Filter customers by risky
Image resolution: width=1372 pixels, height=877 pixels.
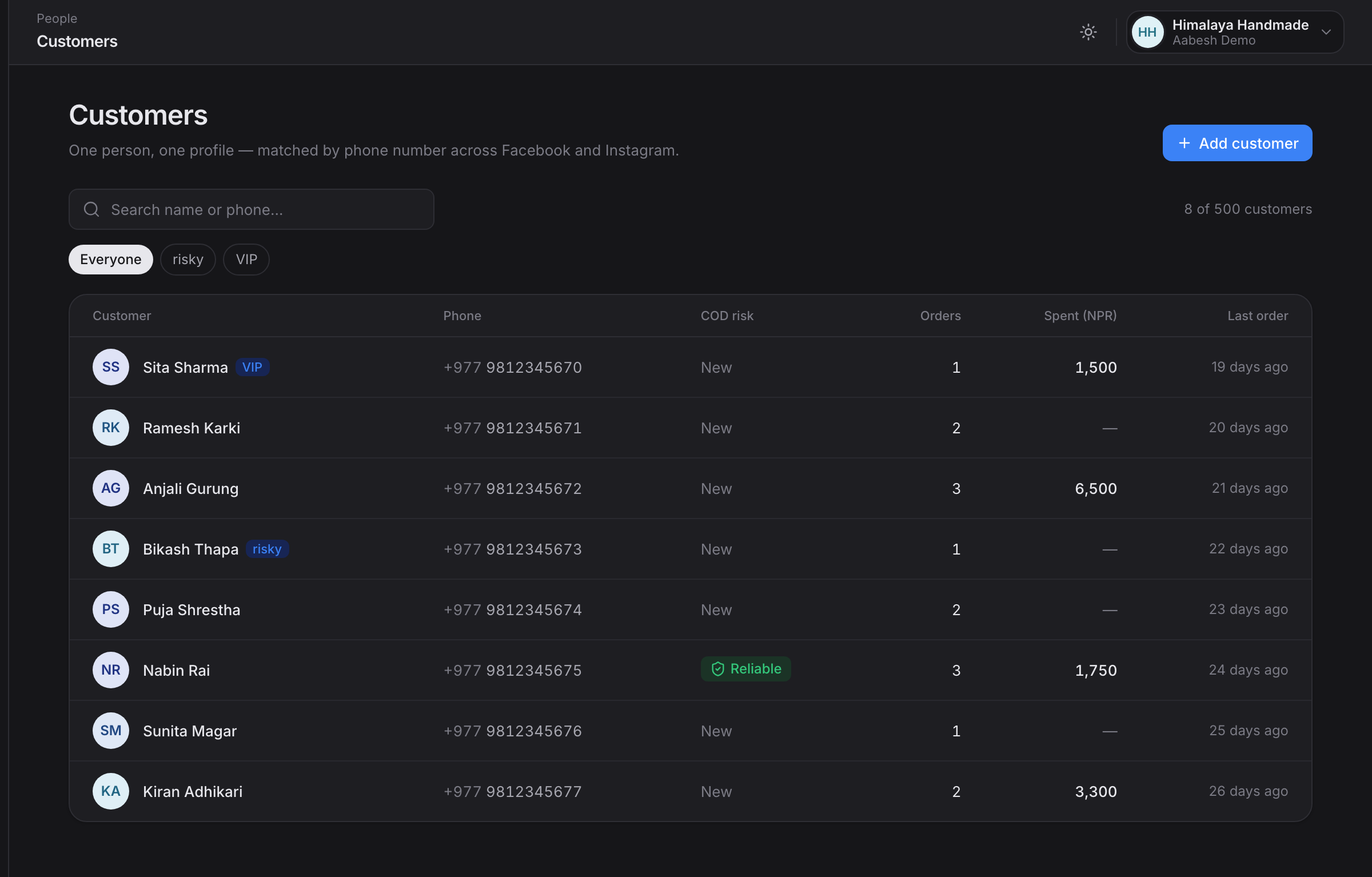point(188,260)
